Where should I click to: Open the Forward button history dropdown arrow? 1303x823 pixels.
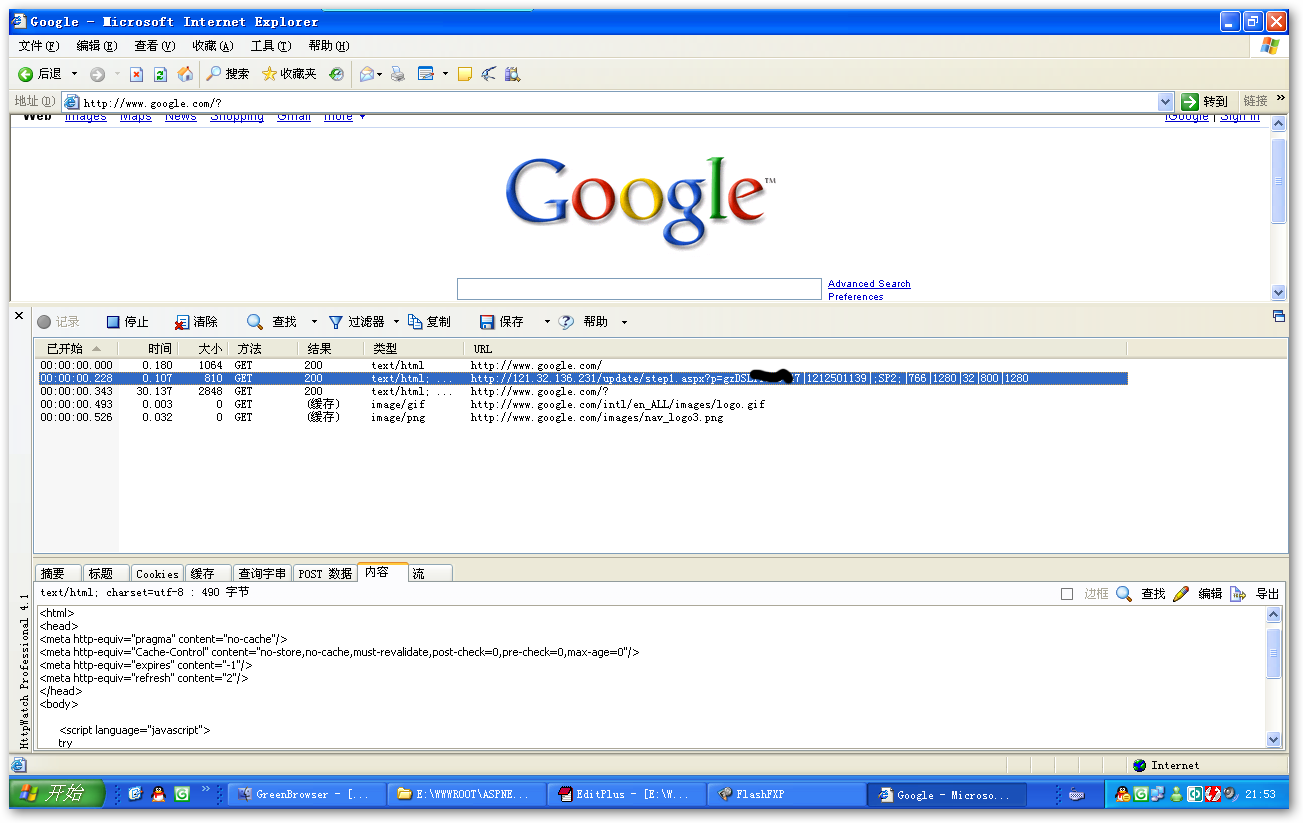tap(116, 74)
